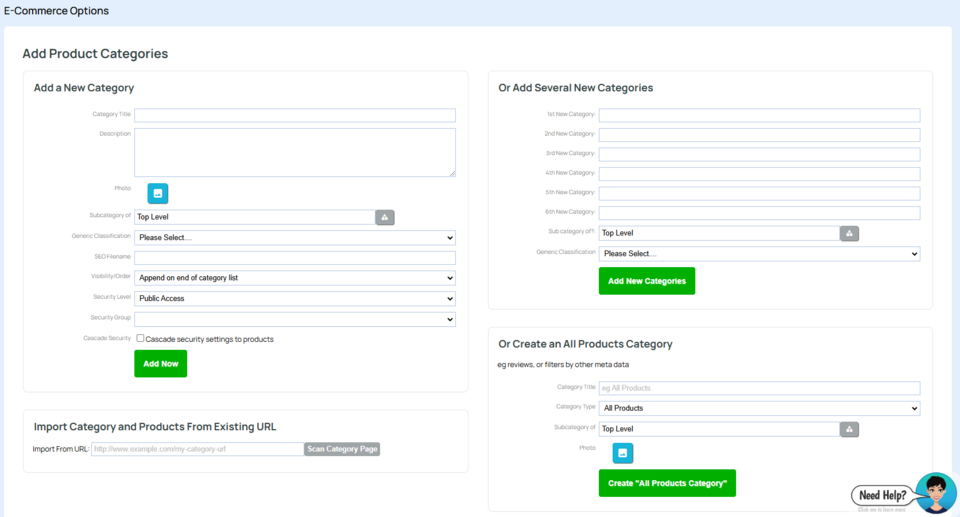Open the Security Level dropdown
The image size is (960, 517).
click(x=295, y=298)
